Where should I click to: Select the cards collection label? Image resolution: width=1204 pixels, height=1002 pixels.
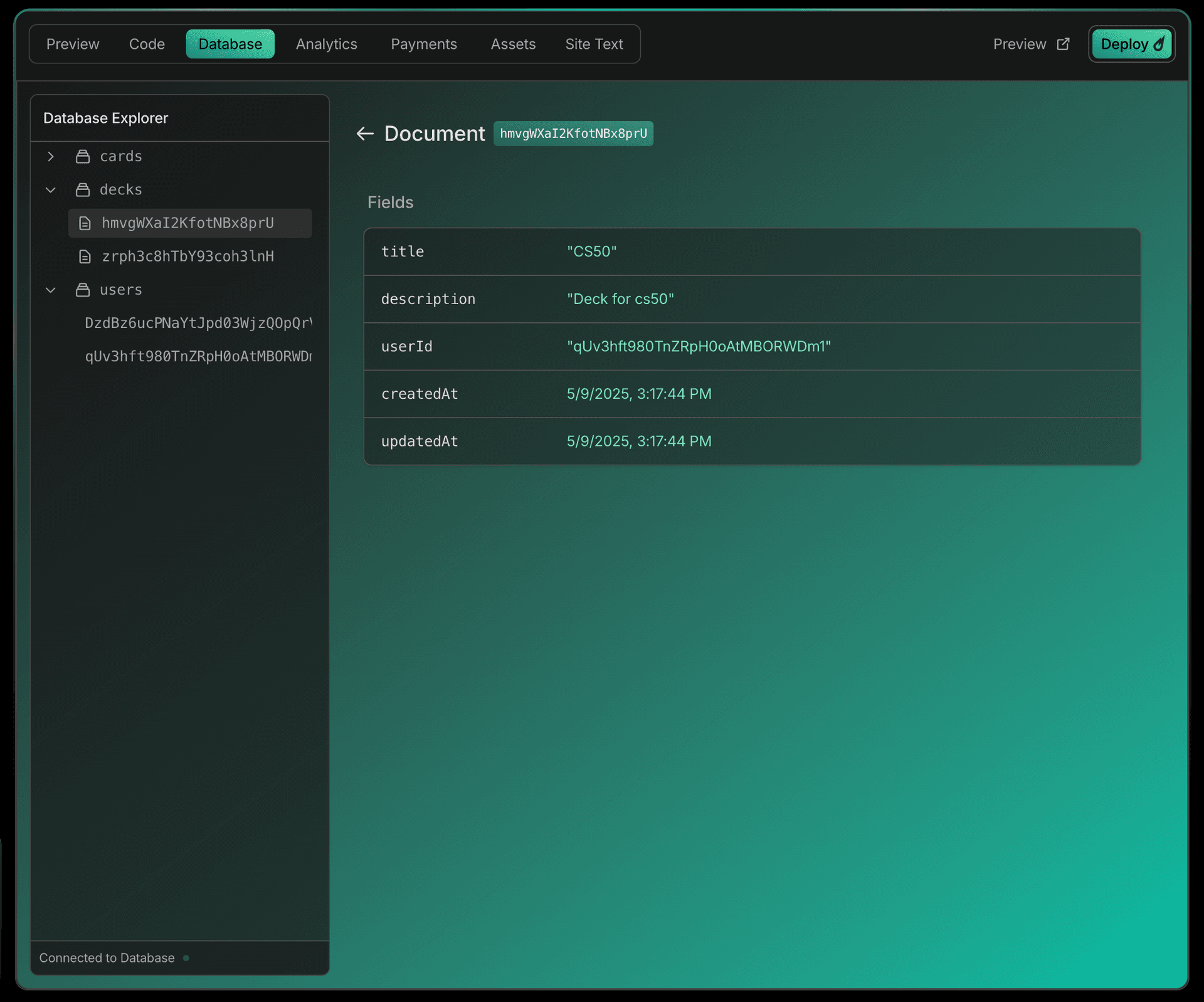tap(121, 156)
